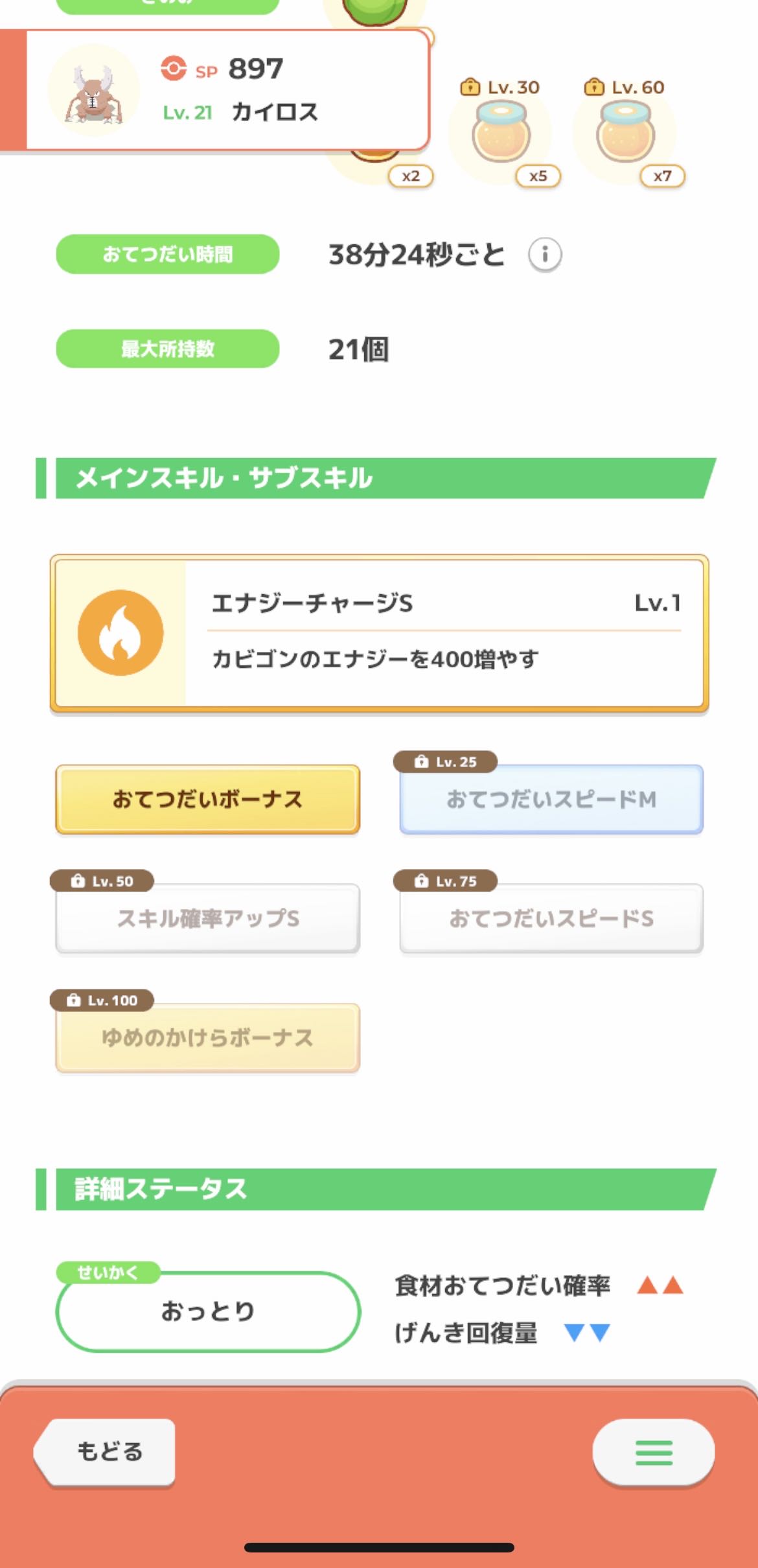Viewport: 758px width, 1568px height.
Task: Tap the Poké Ball SP icon
Action: tap(174, 68)
